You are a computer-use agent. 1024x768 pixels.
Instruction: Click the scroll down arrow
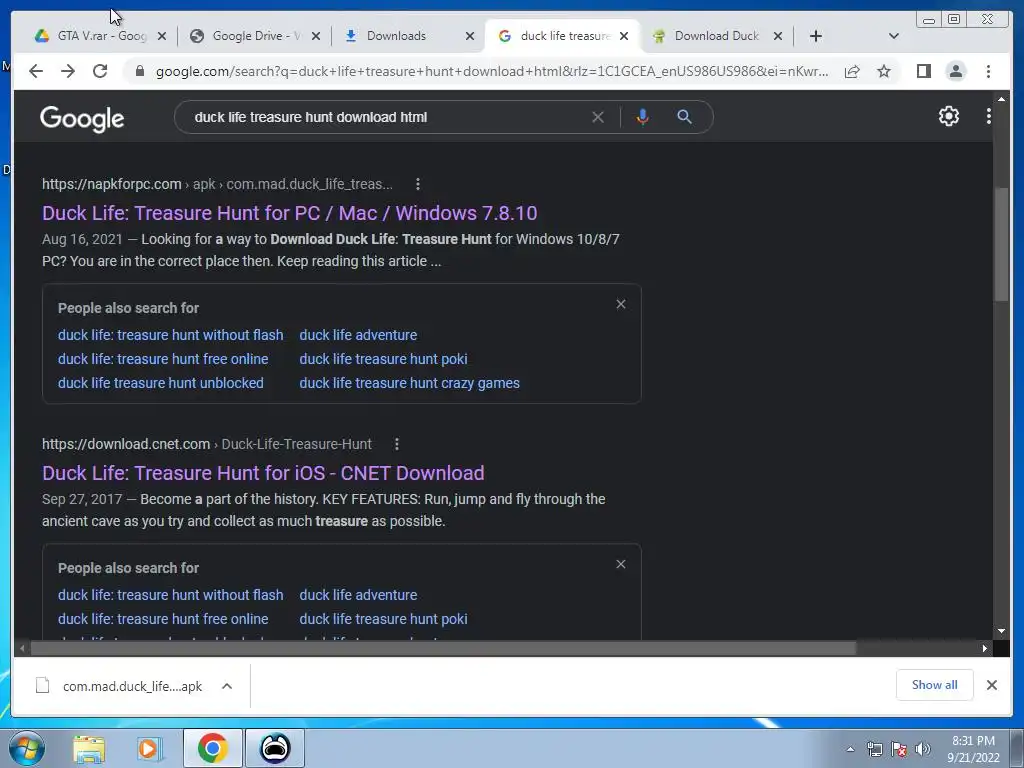click(1001, 631)
